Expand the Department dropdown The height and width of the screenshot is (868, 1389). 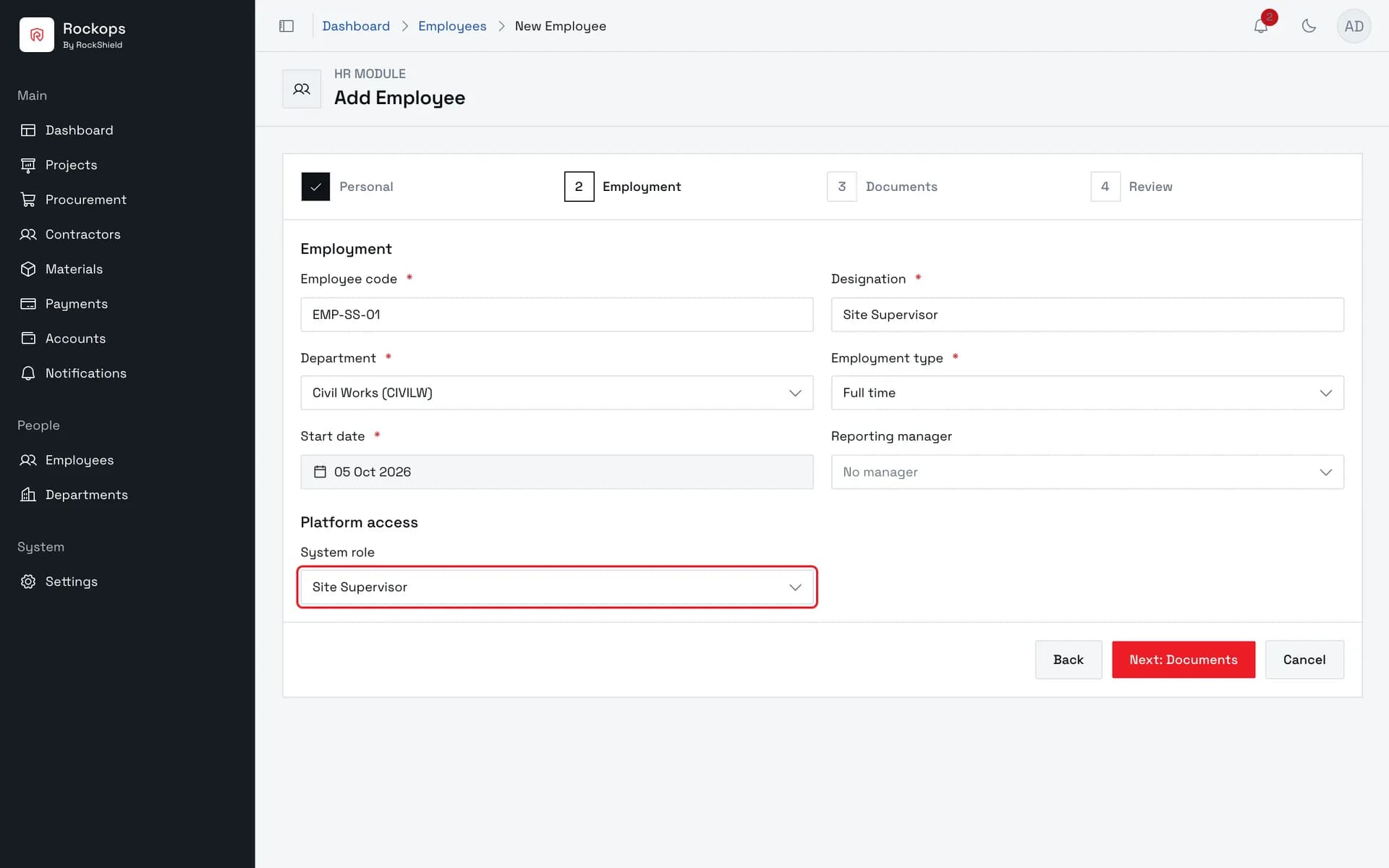[557, 393]
